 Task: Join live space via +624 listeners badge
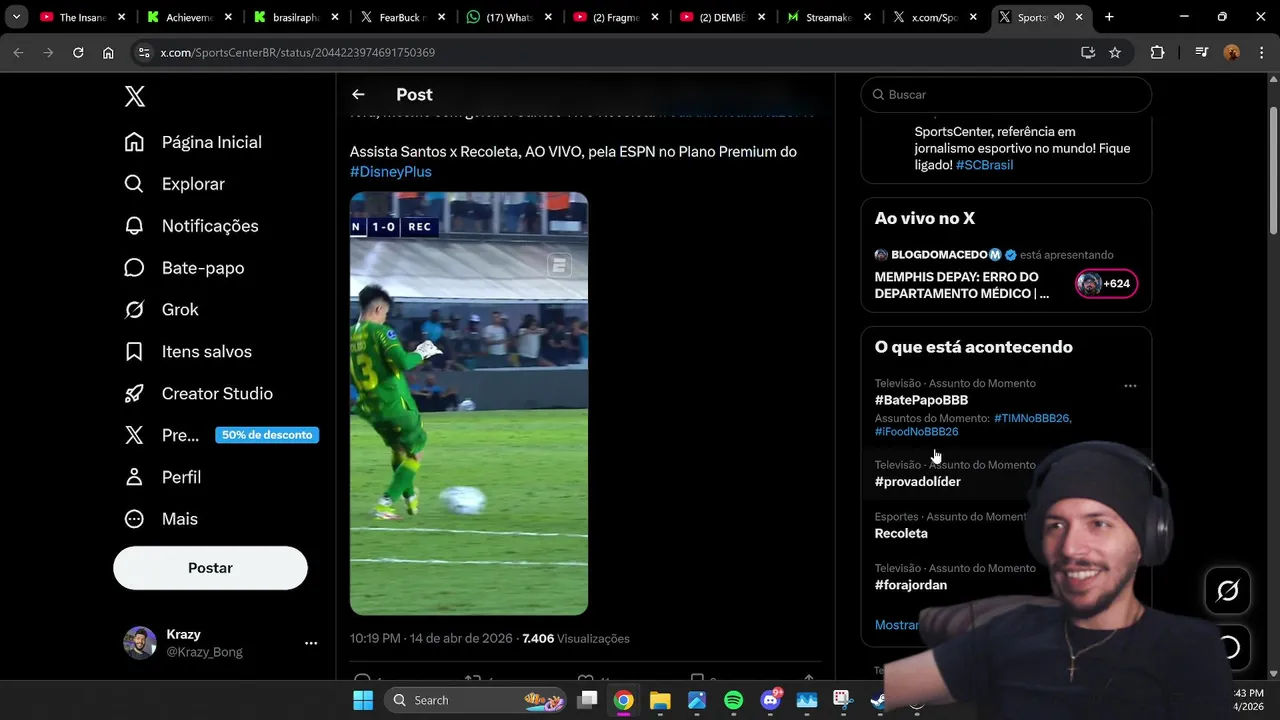point(1106,284)
